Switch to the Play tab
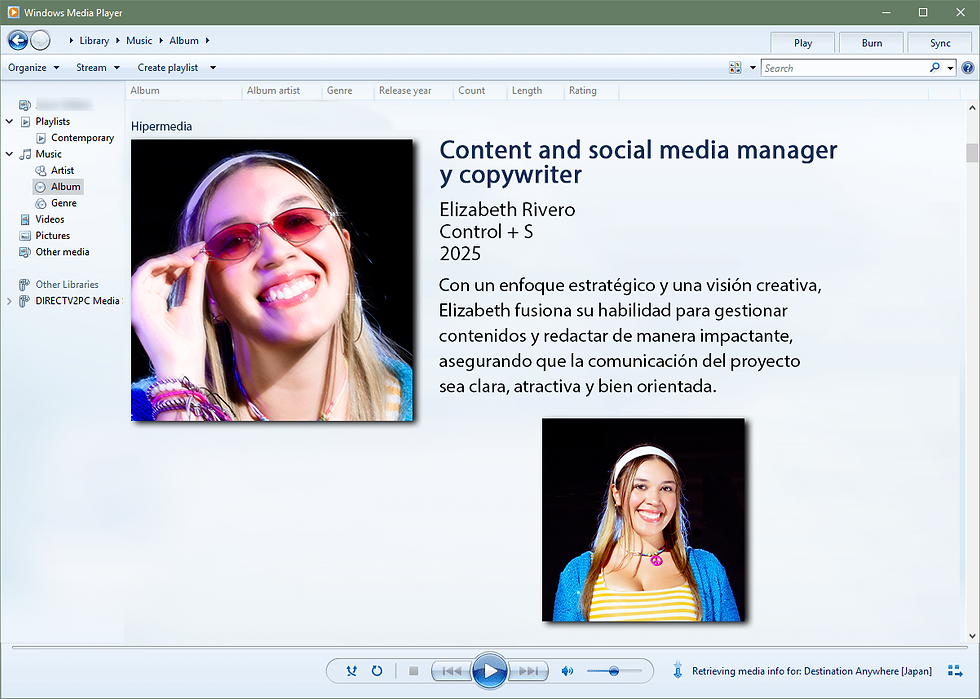Screen dimensions: 980x699 click(803, 43)
